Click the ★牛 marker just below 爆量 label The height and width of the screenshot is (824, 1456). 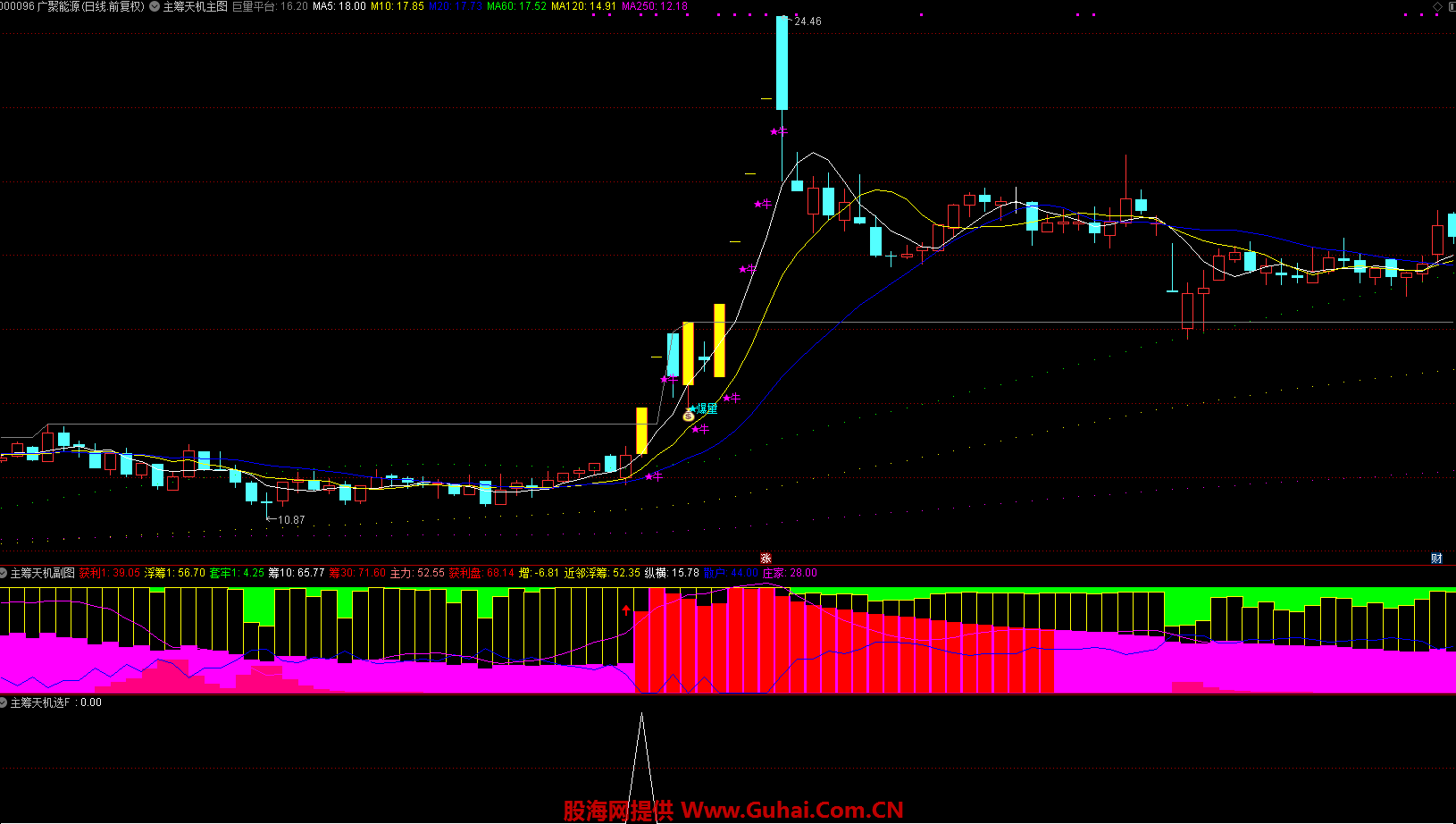[700, 429]
